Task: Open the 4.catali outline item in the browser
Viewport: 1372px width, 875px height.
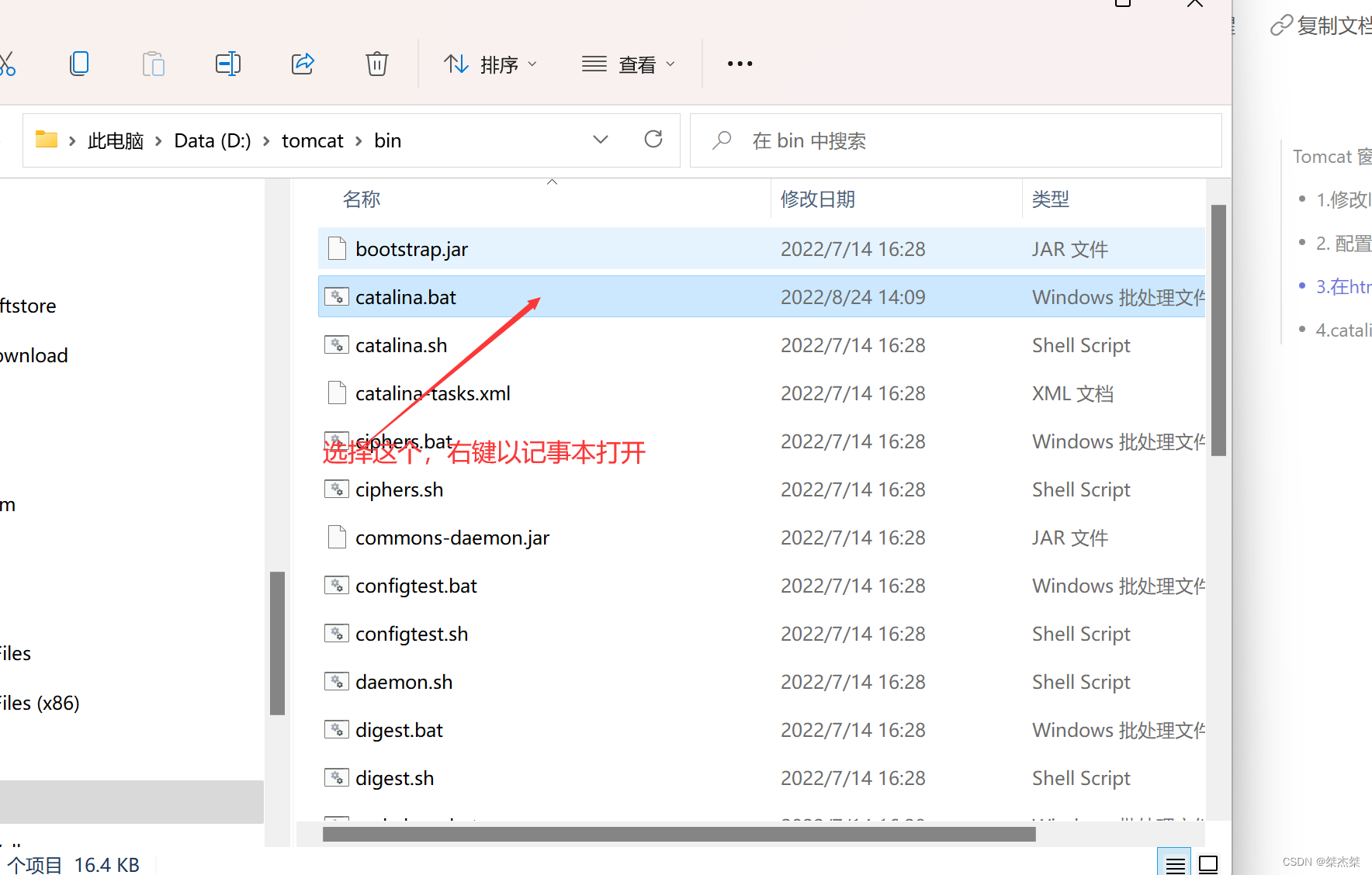Action: 1343,330
